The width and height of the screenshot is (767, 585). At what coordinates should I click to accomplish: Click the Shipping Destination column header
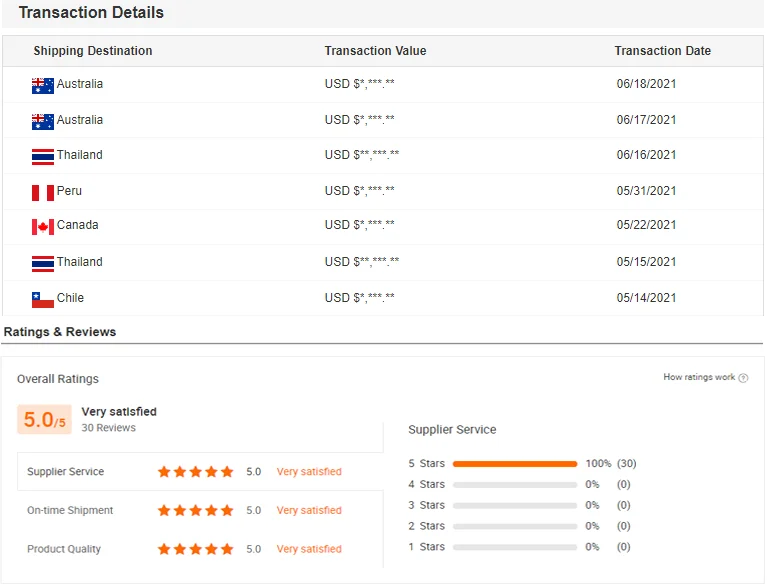tap(92, 51)
